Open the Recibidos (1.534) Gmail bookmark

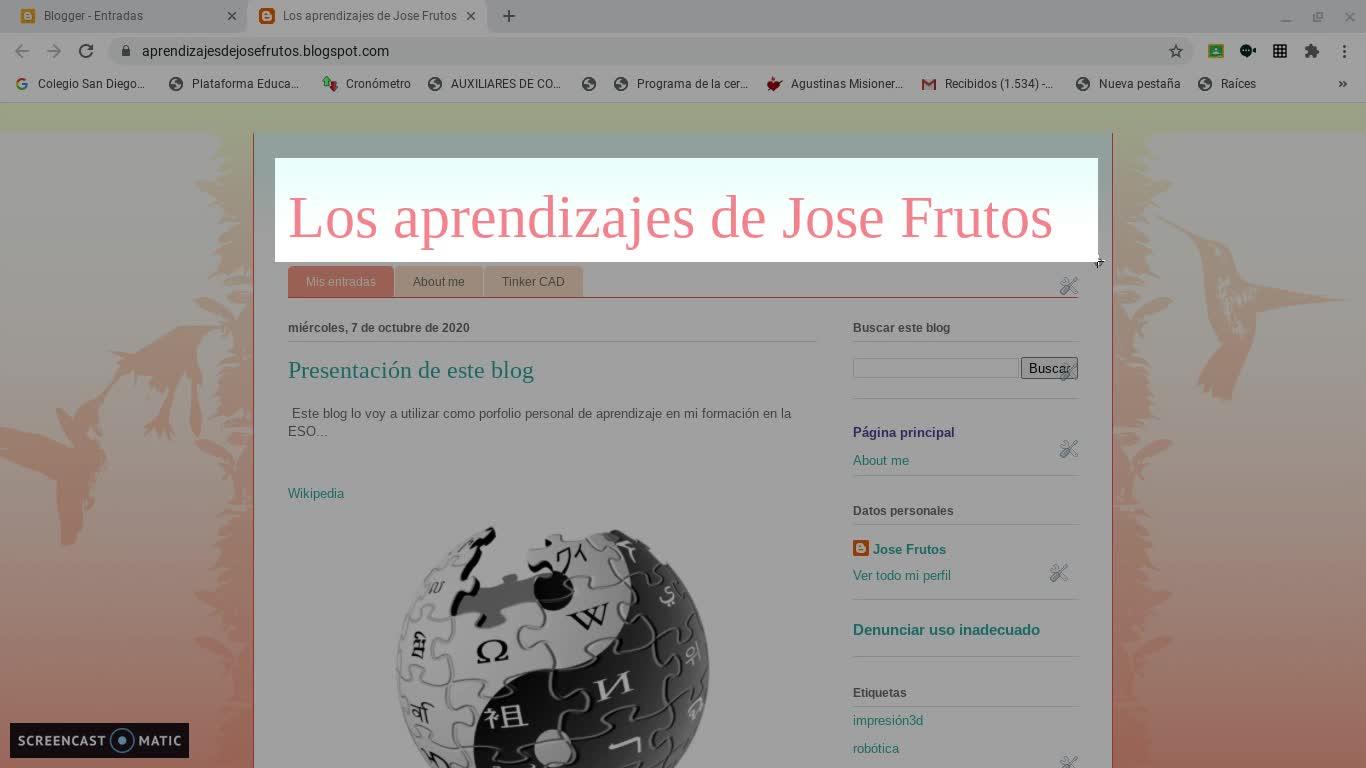[987, 84]
